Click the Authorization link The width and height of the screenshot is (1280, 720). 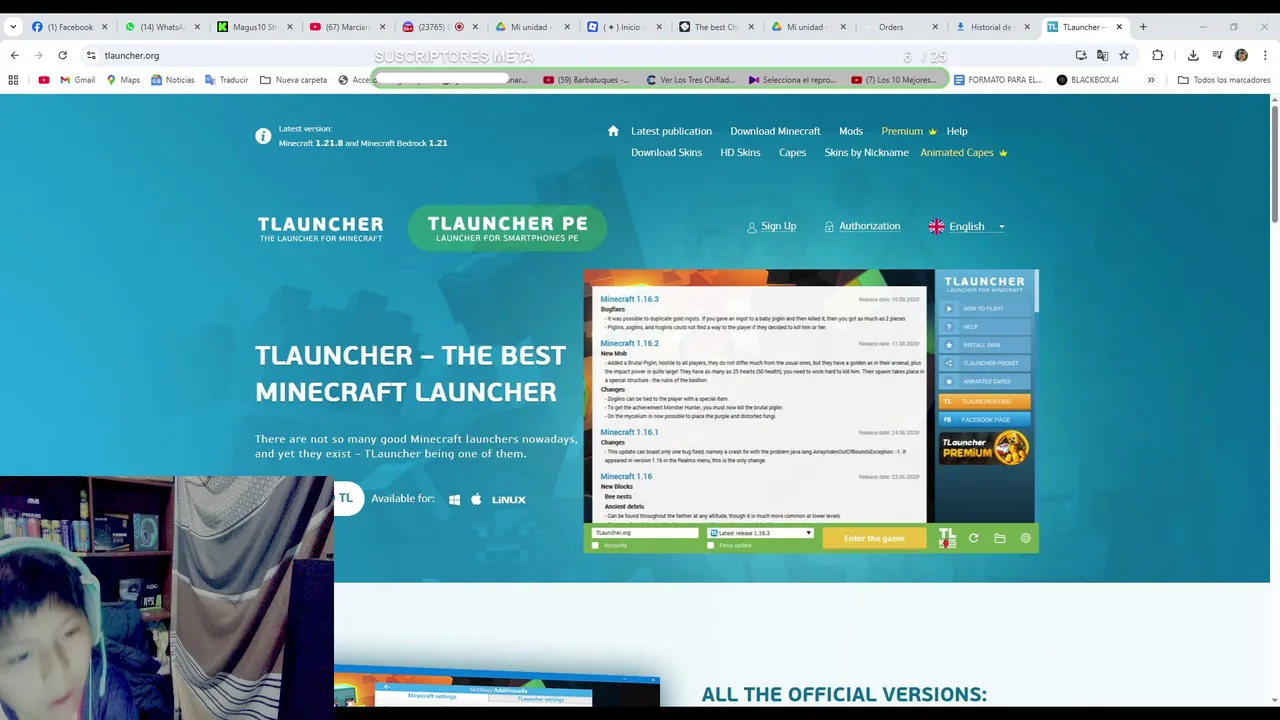coord(869,227)
